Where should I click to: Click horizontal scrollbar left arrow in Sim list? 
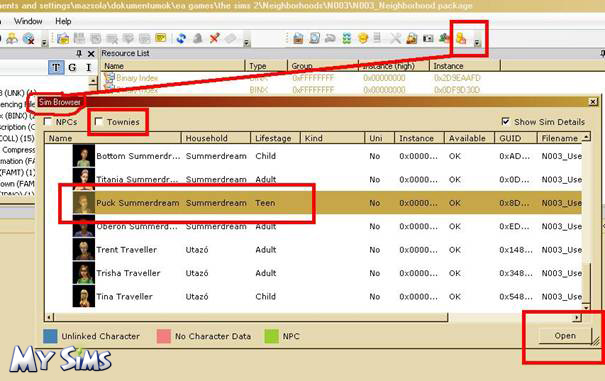click(x=49, y=317)
